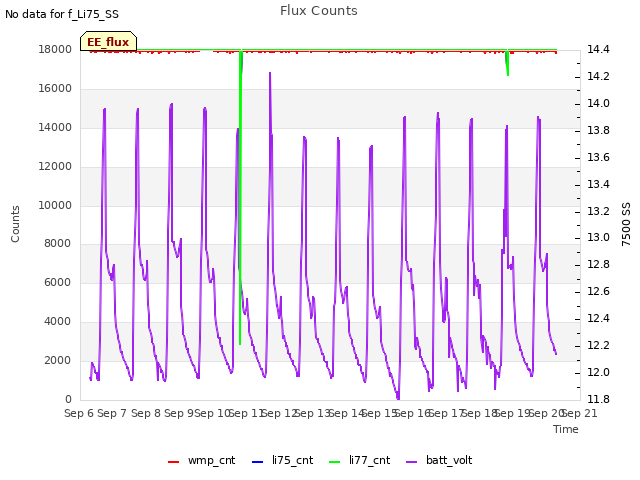Click the 18000 y-axis tick label
Viewport: 640px width, 480px height.
pos(55,49)
